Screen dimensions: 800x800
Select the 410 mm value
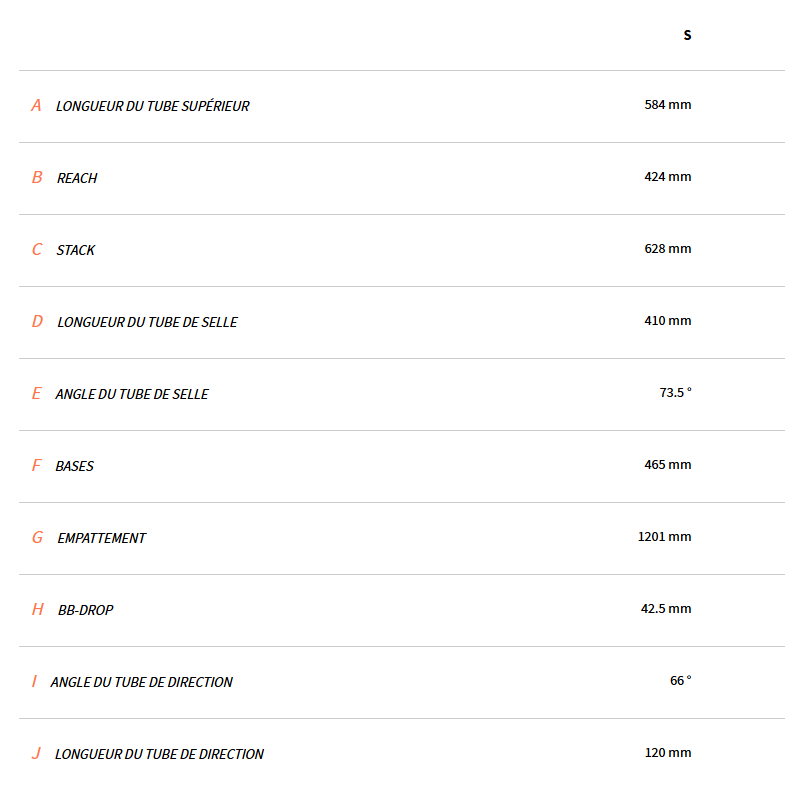tap(668, 320)
